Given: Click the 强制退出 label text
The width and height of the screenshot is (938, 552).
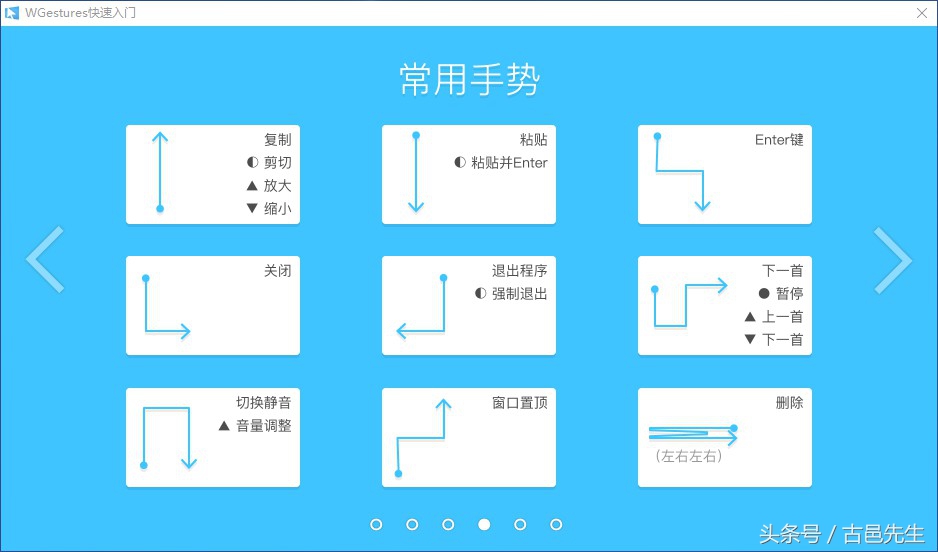Looking at the screenshot, I should (x=519, y=293).
